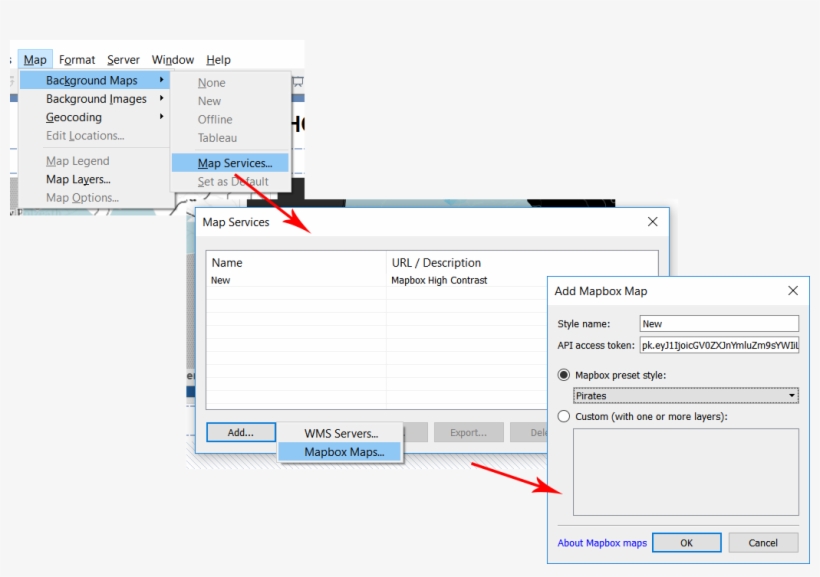Image resolution: width=820 pixels, height=577 pixels.
Task: Open the Window menu
Action: point(172,59)
